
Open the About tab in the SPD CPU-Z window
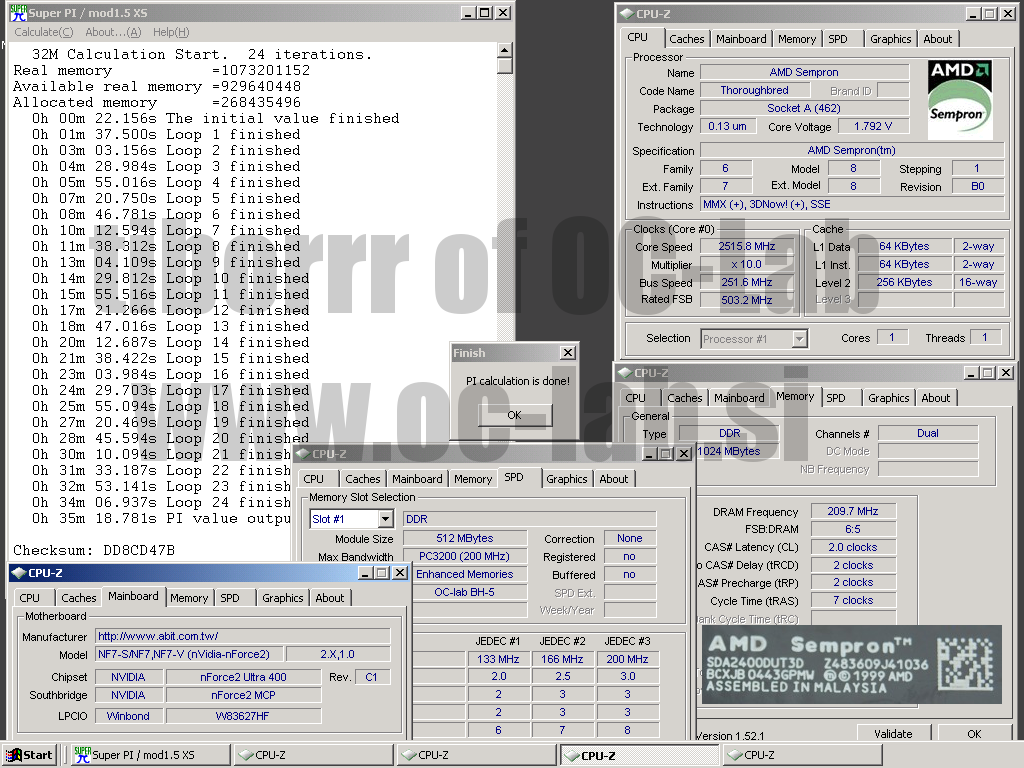click(x=614, y=479)
